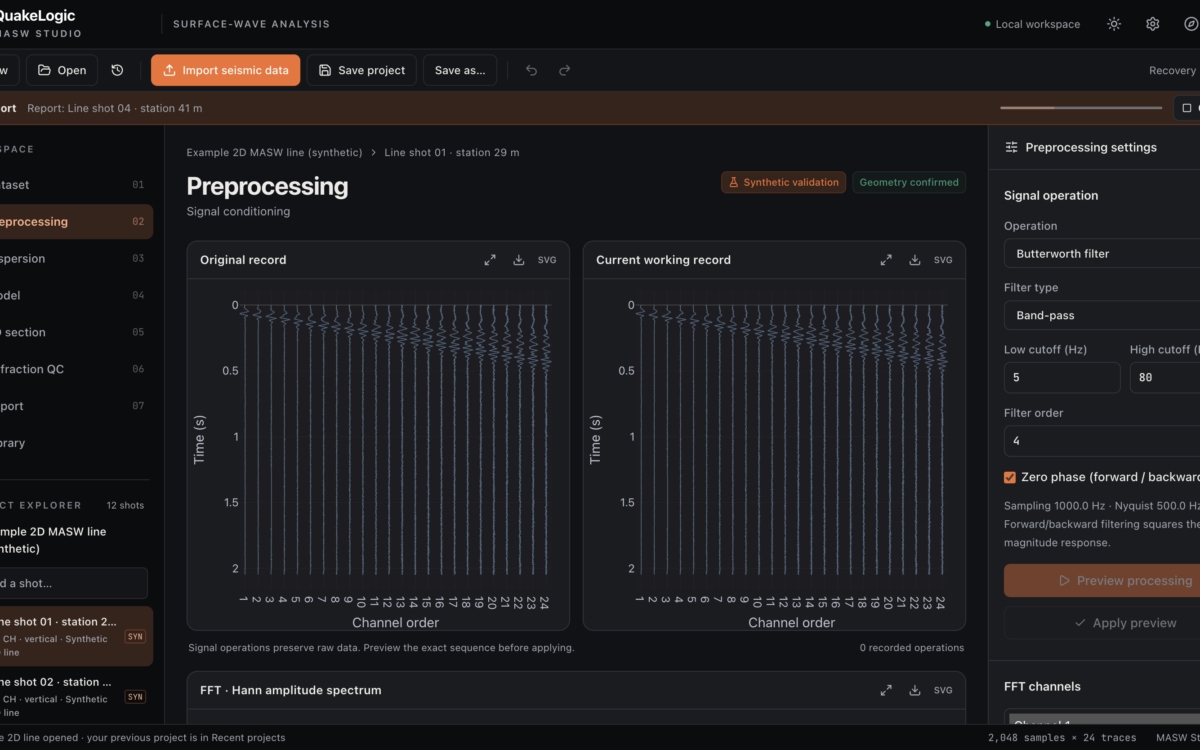Viewport: 1200px width, 750px height.
Task: Click the Import seismic data button
Action: tap(226, 70)
